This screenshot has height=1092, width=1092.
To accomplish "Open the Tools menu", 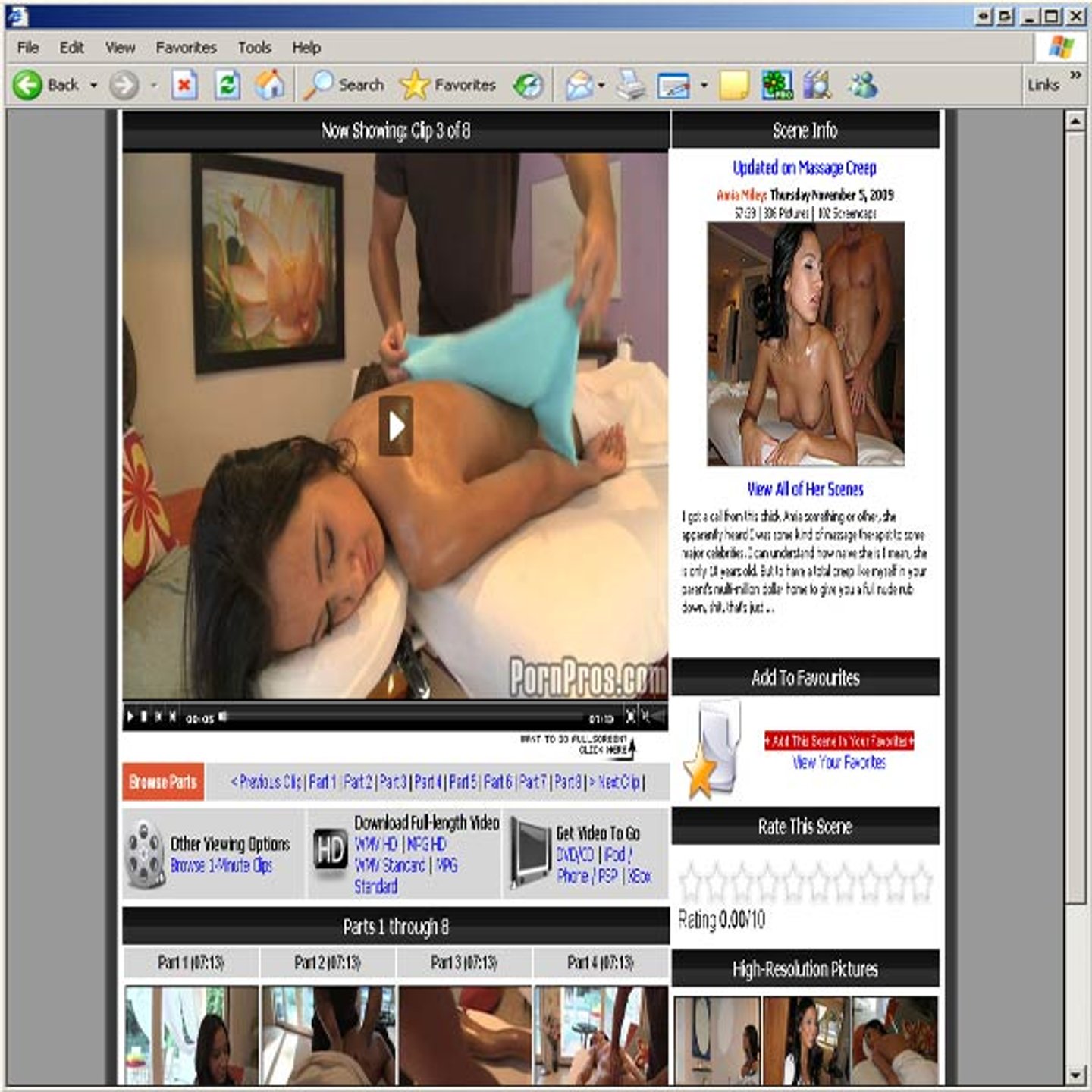I will pos(254,48).
